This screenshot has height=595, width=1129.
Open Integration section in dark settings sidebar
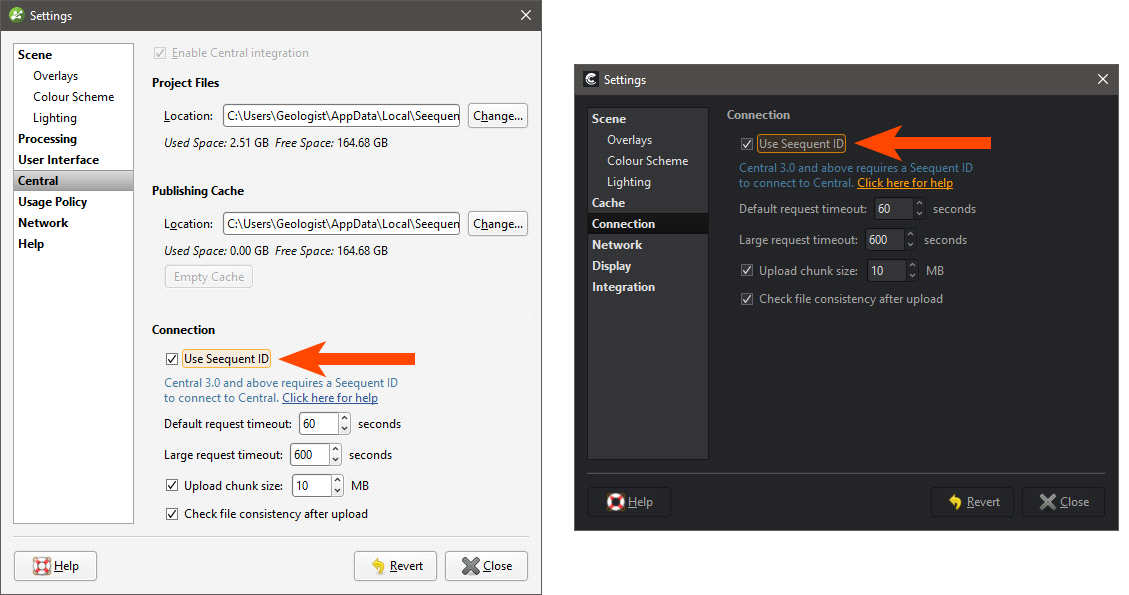pyautogui.click(x=623, y=287)
